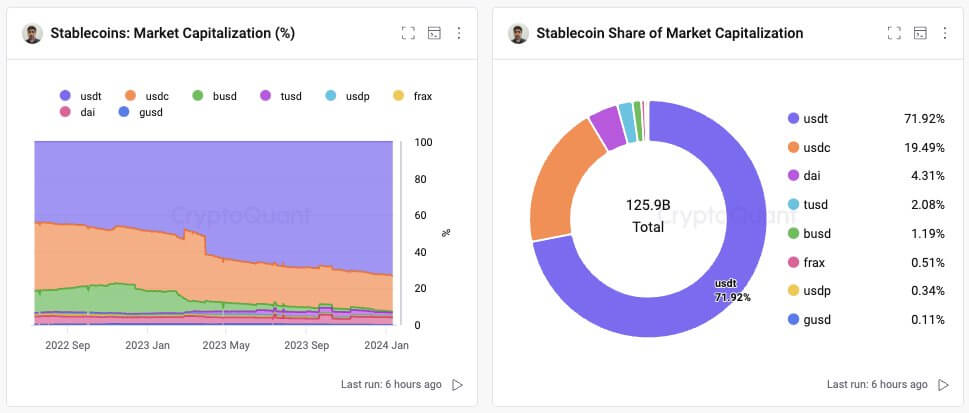Open the query code icon on right chart
This screenshot has height=413, width=969.
coord(920,33)
